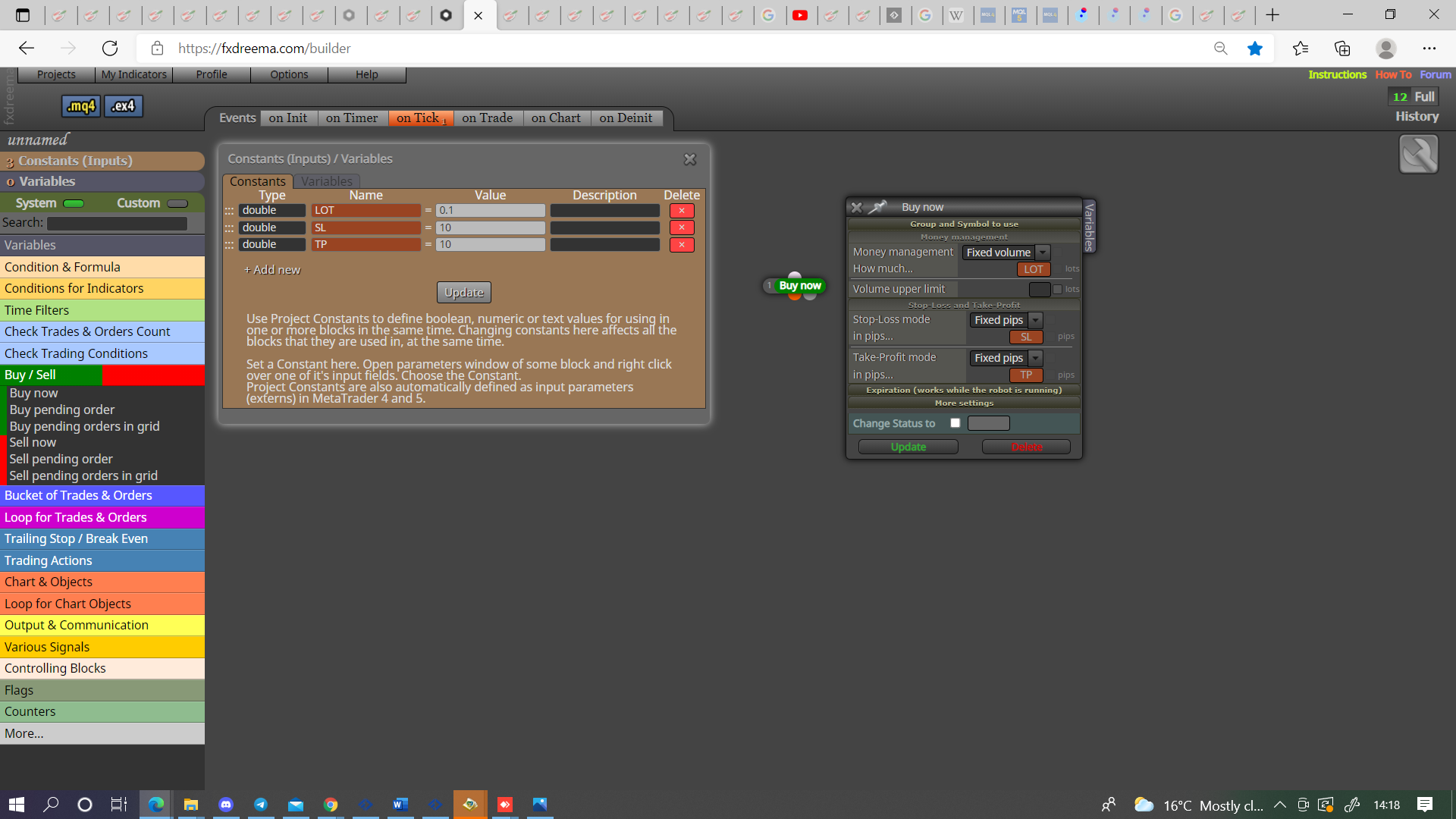Screen dimensions: 1456x819
Task: Click green Update in Buy now panel
Action: pos(908,447)
